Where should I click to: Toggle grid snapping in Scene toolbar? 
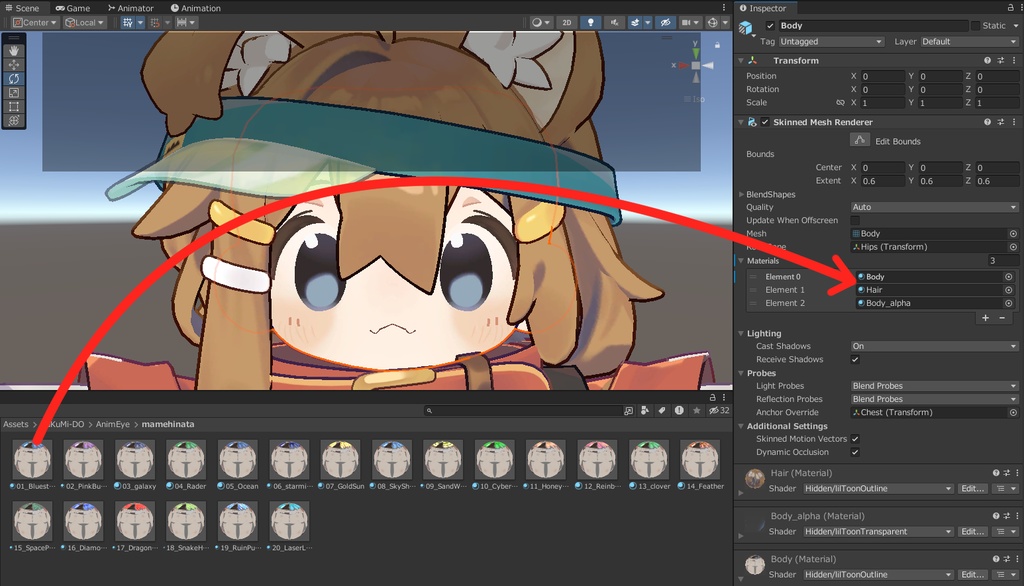127,22
